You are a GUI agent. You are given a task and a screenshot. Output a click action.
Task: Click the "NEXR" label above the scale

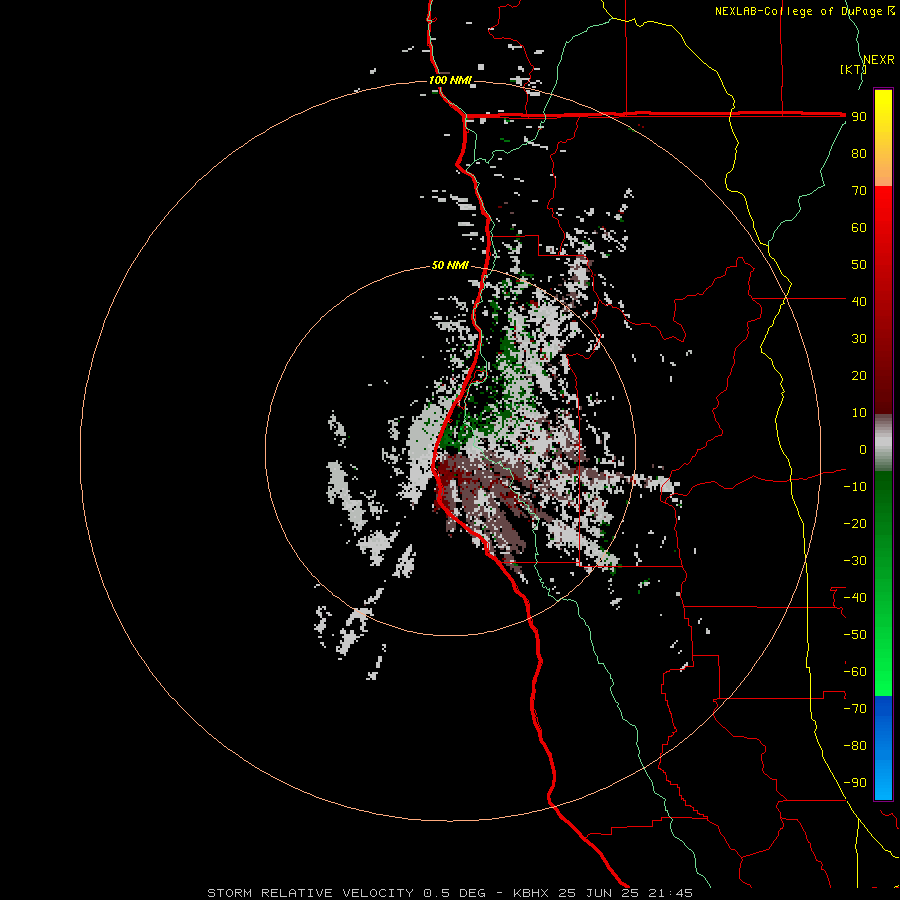[x=879, y=60]
